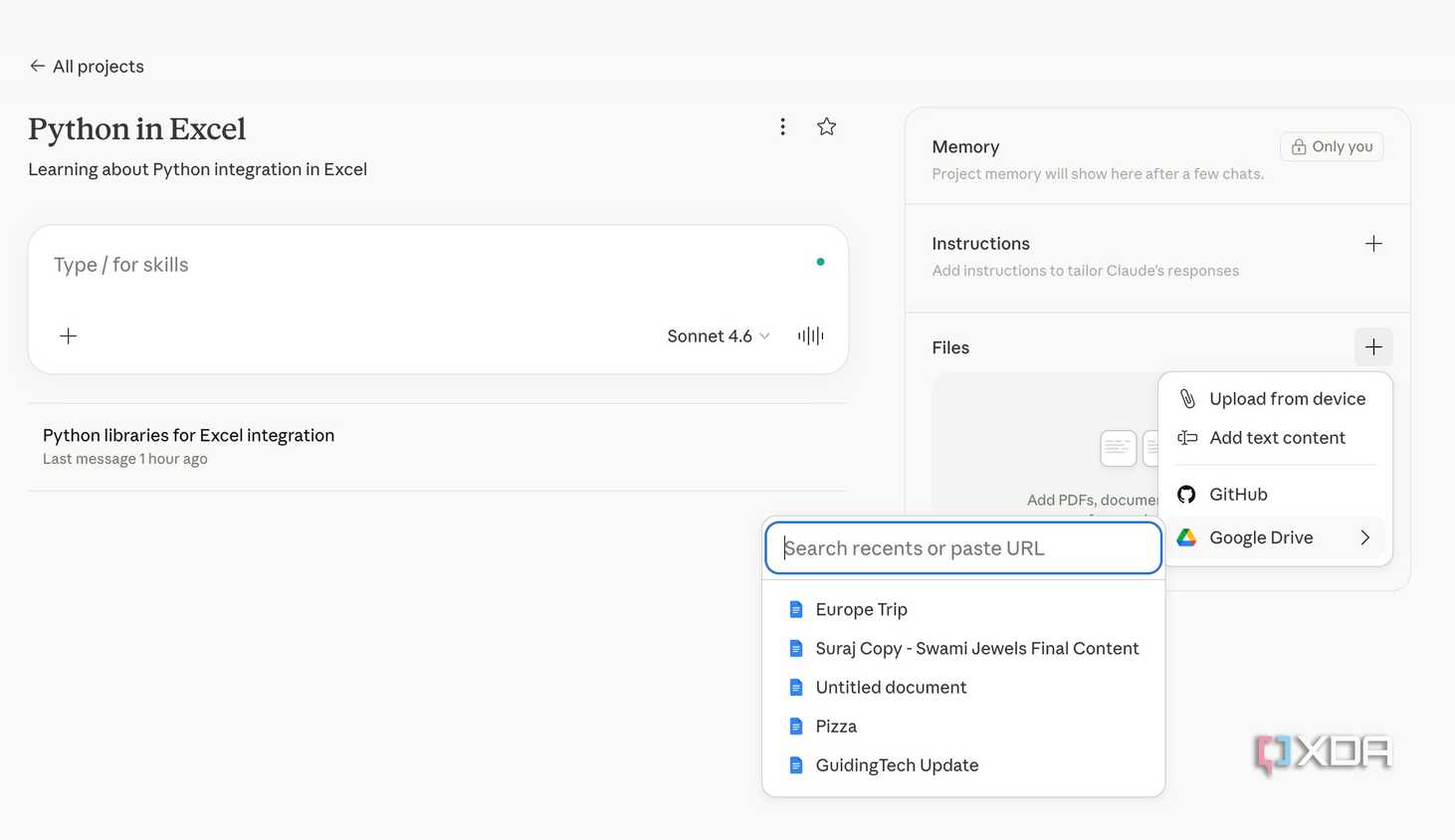Click the doc icon beside Suraj Copy
Viewport: 1455px width, 840px height.
coord(796,648)
